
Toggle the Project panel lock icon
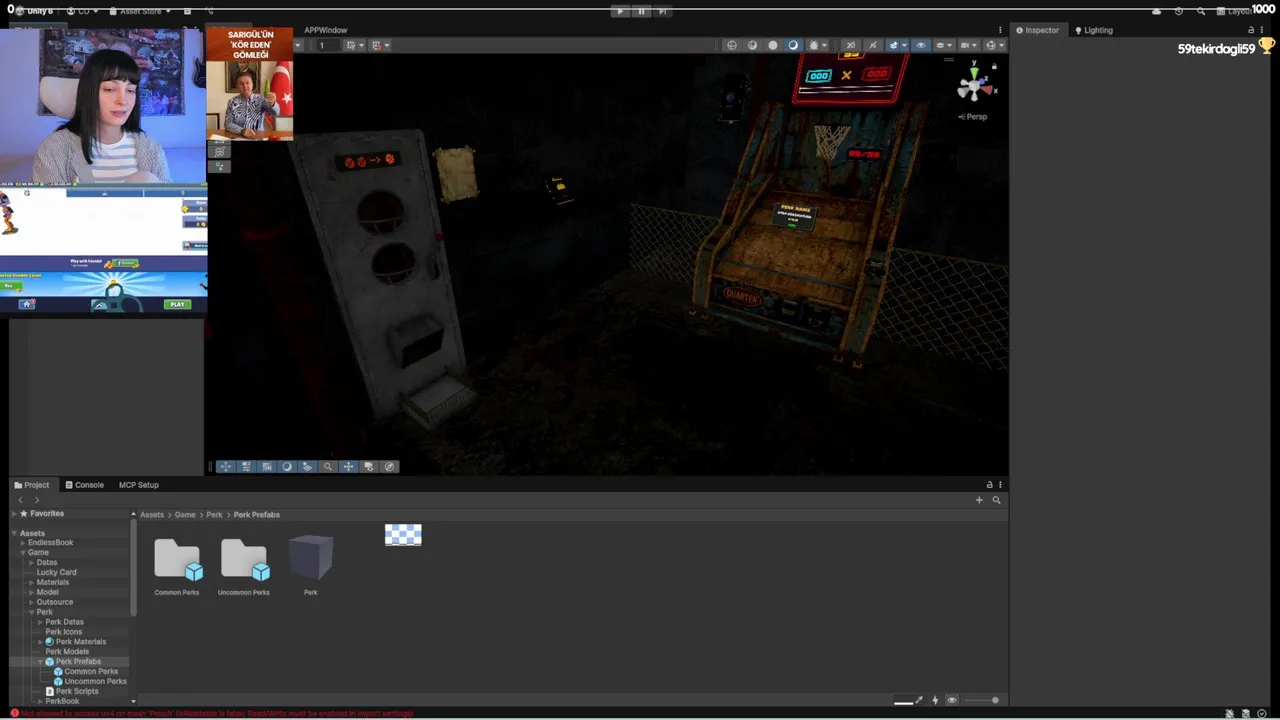point(989,485)
